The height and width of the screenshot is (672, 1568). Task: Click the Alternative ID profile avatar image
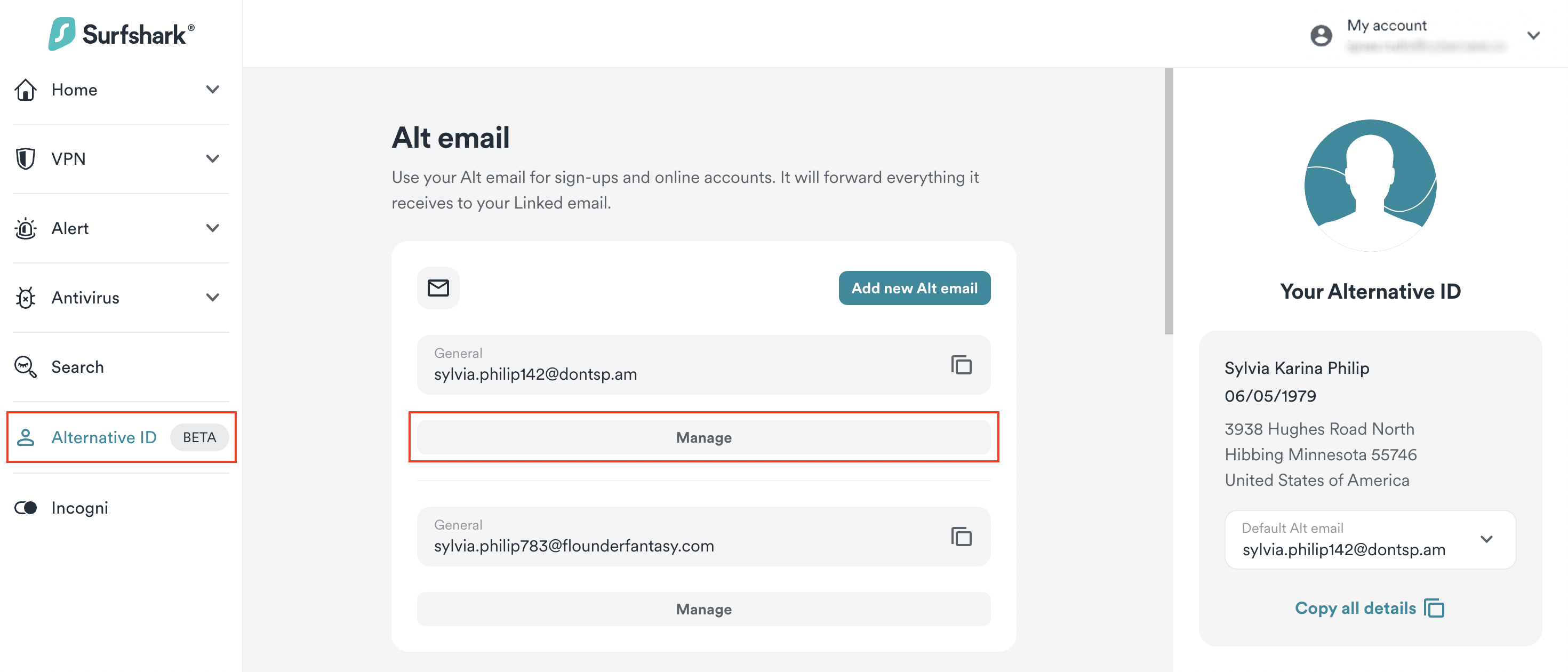click(1370, 185)
